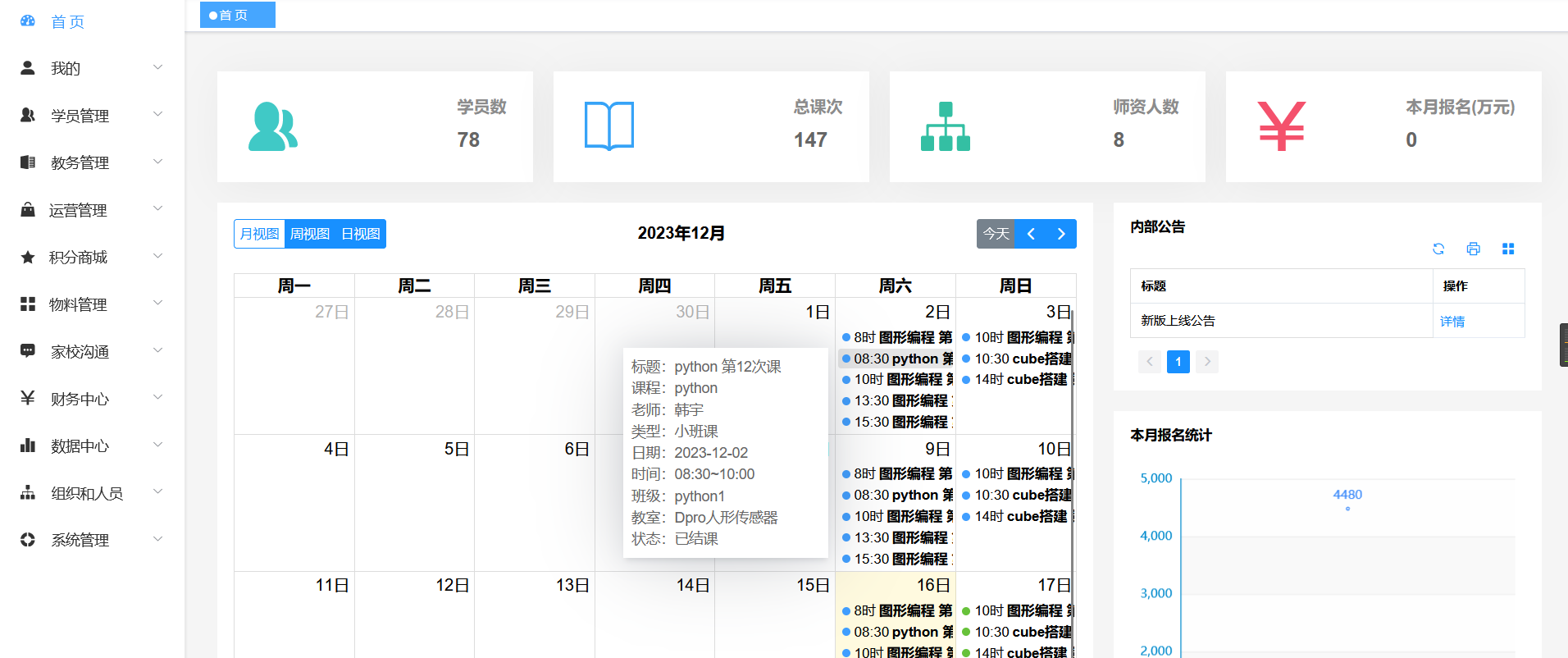Image resolution: width=1568 pixels, height=658 pixels.
Task: Click the 2023年12月 calendar title
Action: click(681, 233)
